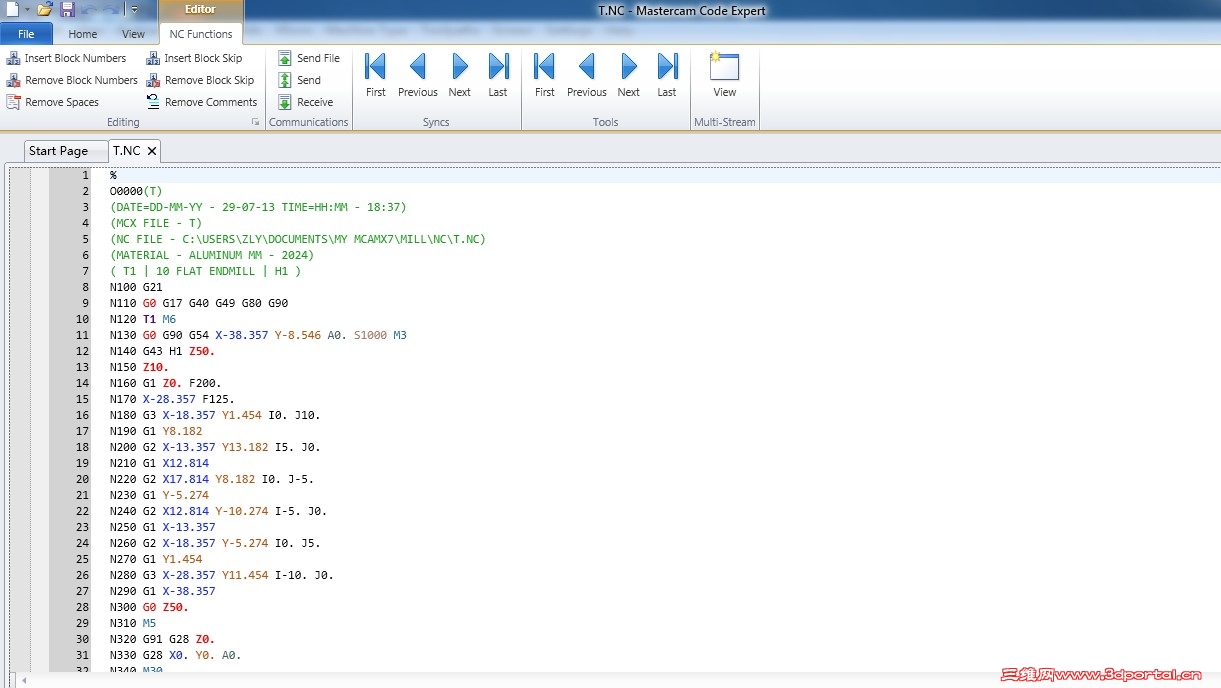
Task: Click T1 M6 tool change line
Action: coord(143,319)
